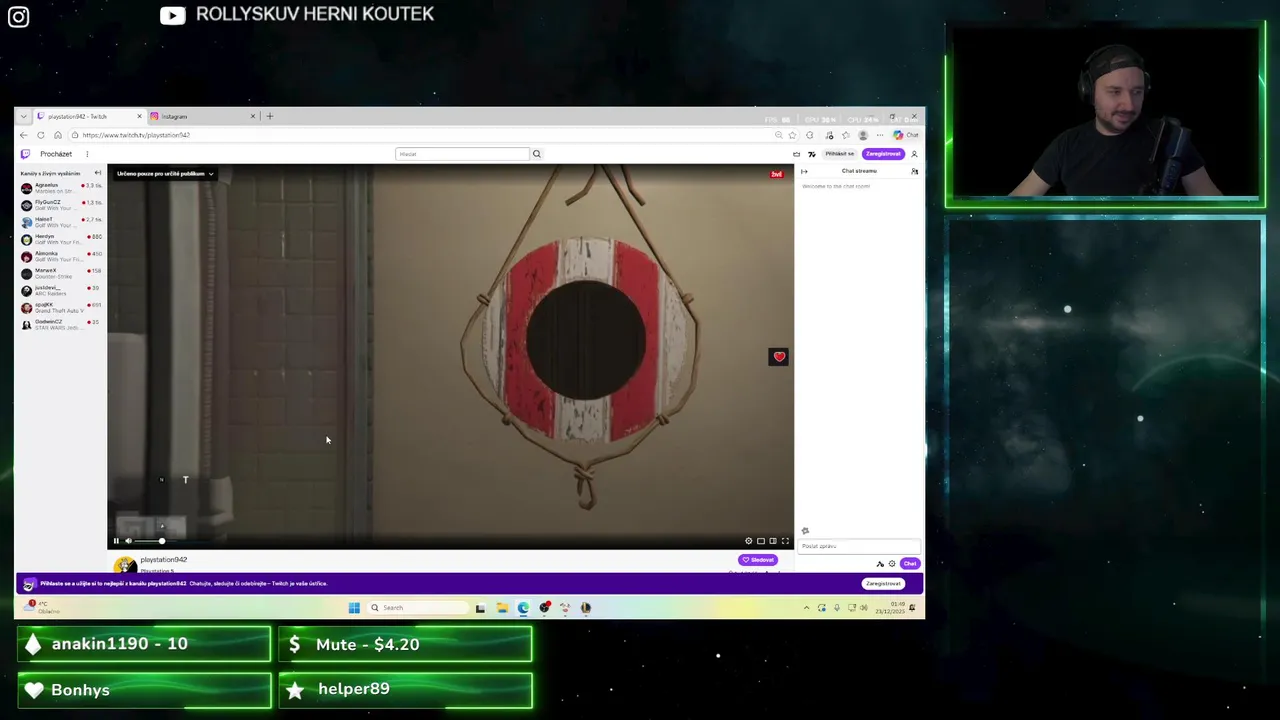Click the Twitch search magnifier button
The image size is (1280, 720).
536,154
